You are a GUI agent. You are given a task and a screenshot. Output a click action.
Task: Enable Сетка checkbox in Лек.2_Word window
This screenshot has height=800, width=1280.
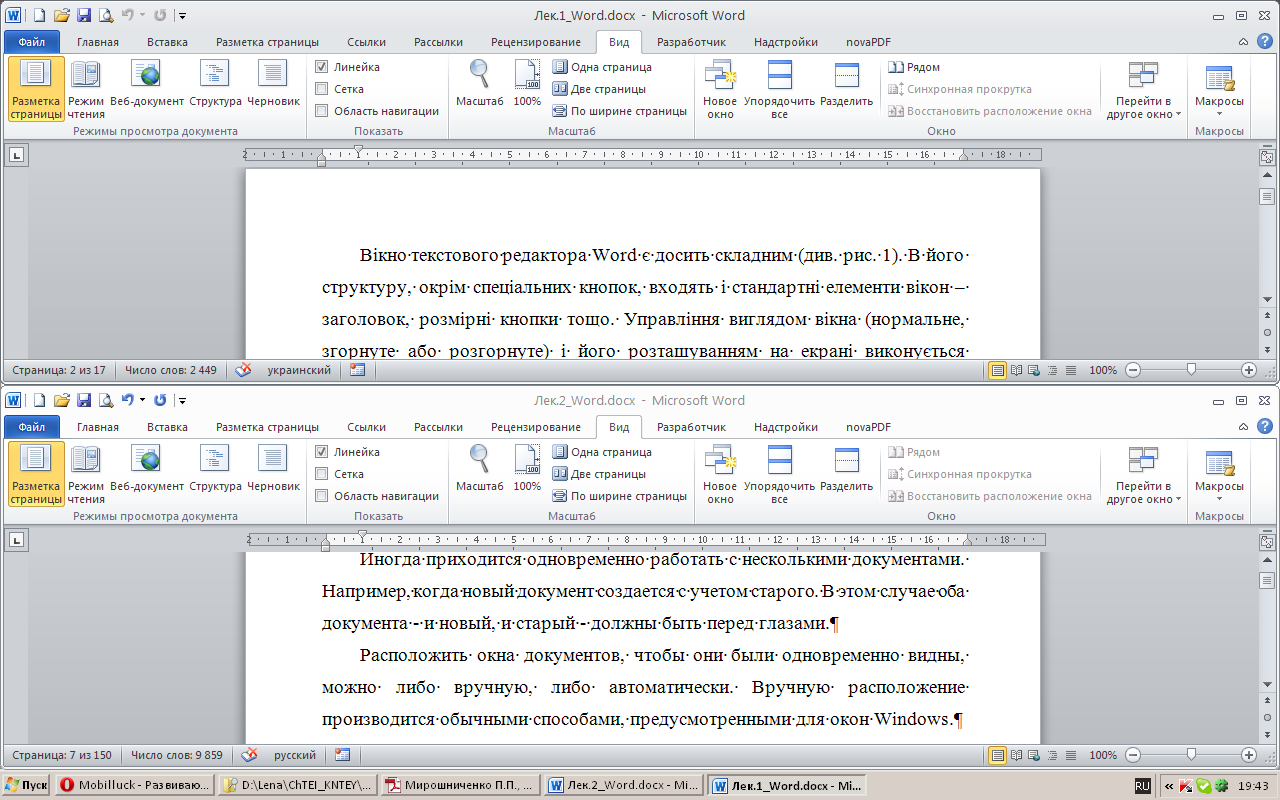coord(321,474)
